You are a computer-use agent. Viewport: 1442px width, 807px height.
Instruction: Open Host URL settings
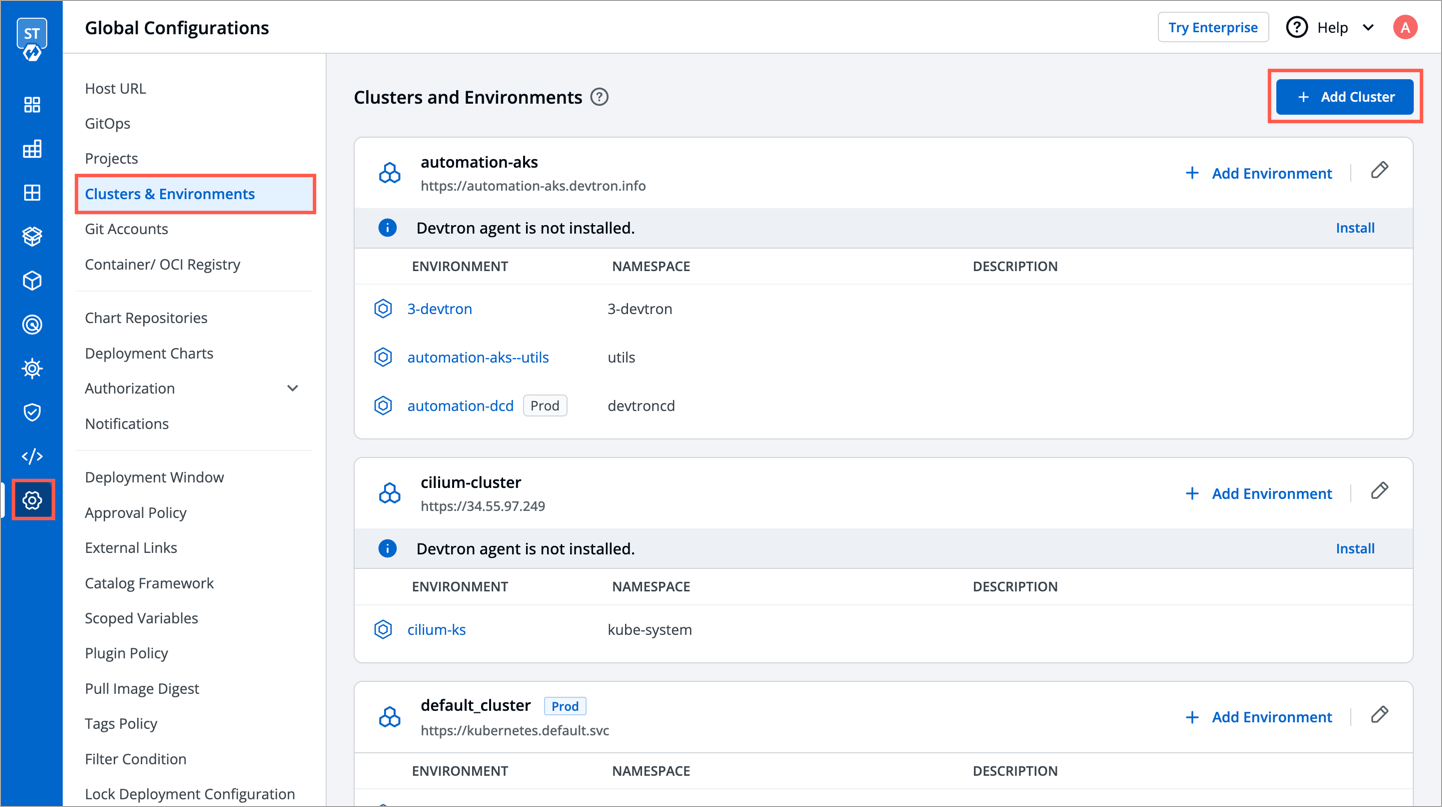pos(115,88)
